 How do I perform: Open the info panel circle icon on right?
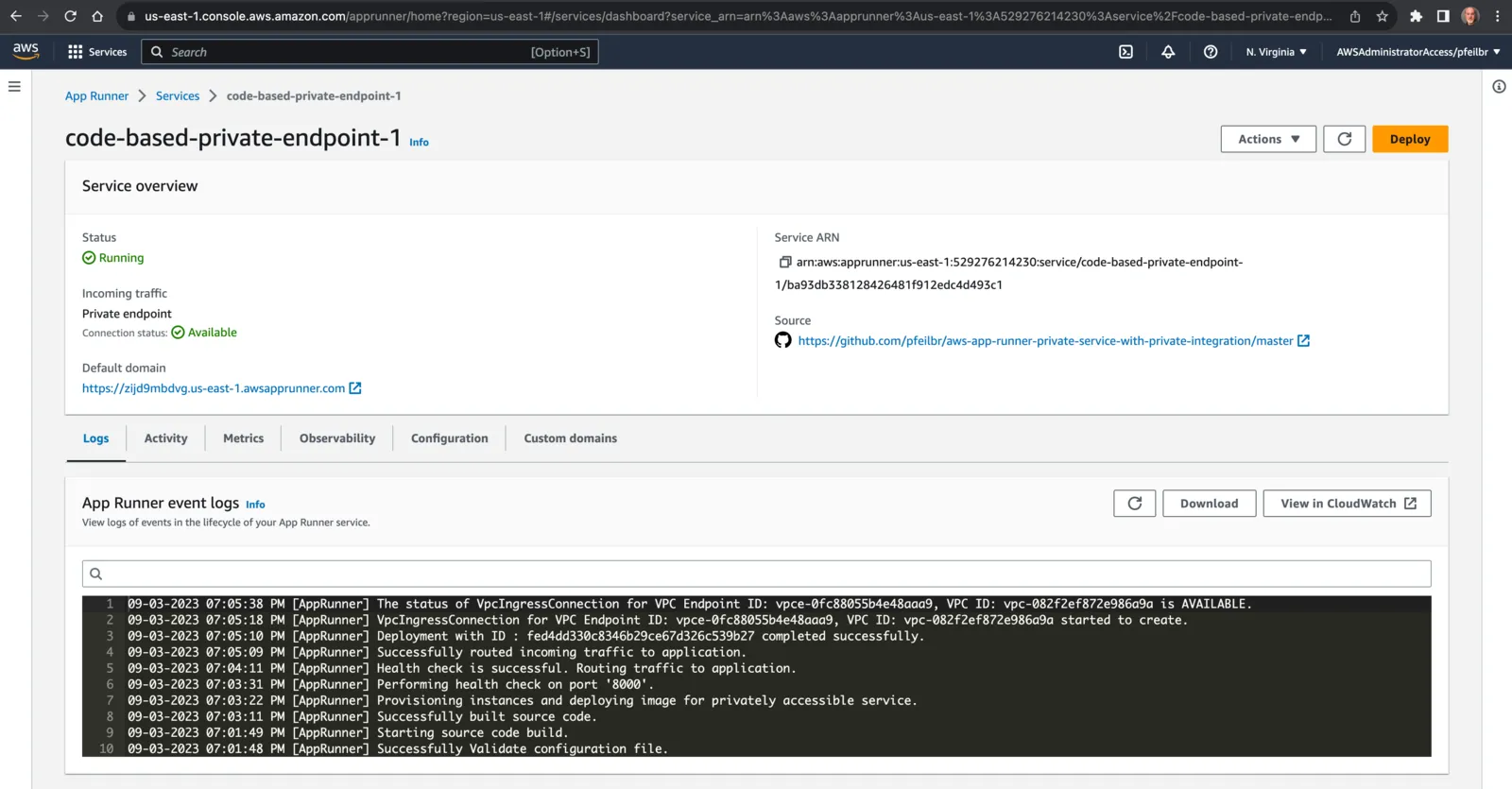pyautogui.click(x=1499, y=87)
